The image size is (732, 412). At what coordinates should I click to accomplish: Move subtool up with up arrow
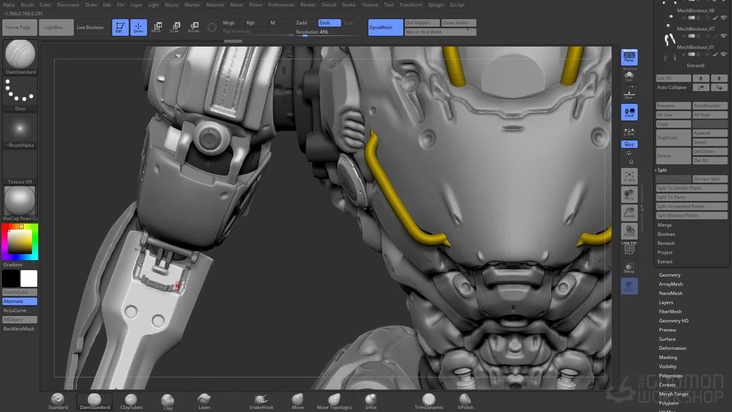click(701, 78)
